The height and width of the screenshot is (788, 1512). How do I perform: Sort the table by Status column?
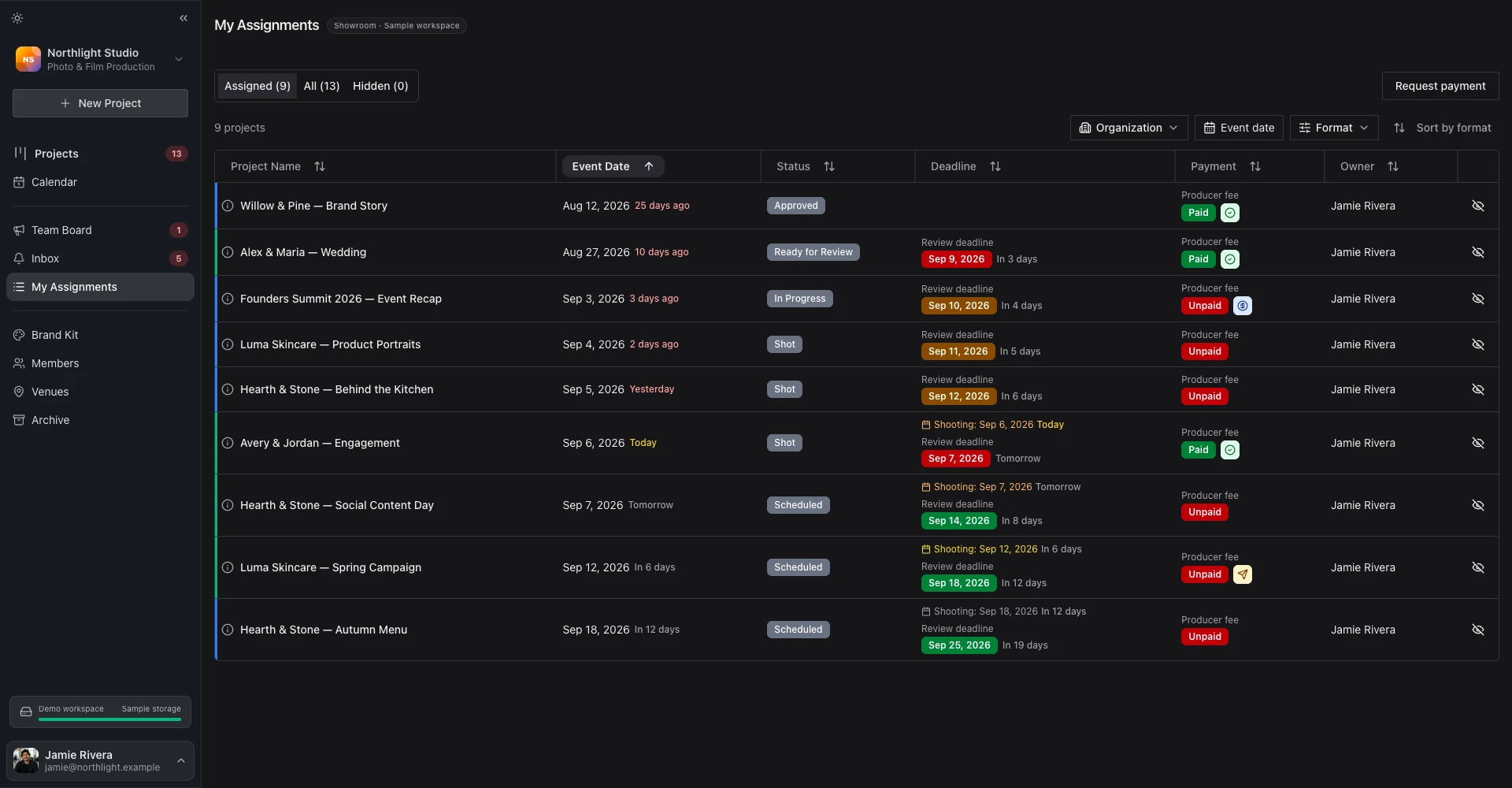click(806, 166)
